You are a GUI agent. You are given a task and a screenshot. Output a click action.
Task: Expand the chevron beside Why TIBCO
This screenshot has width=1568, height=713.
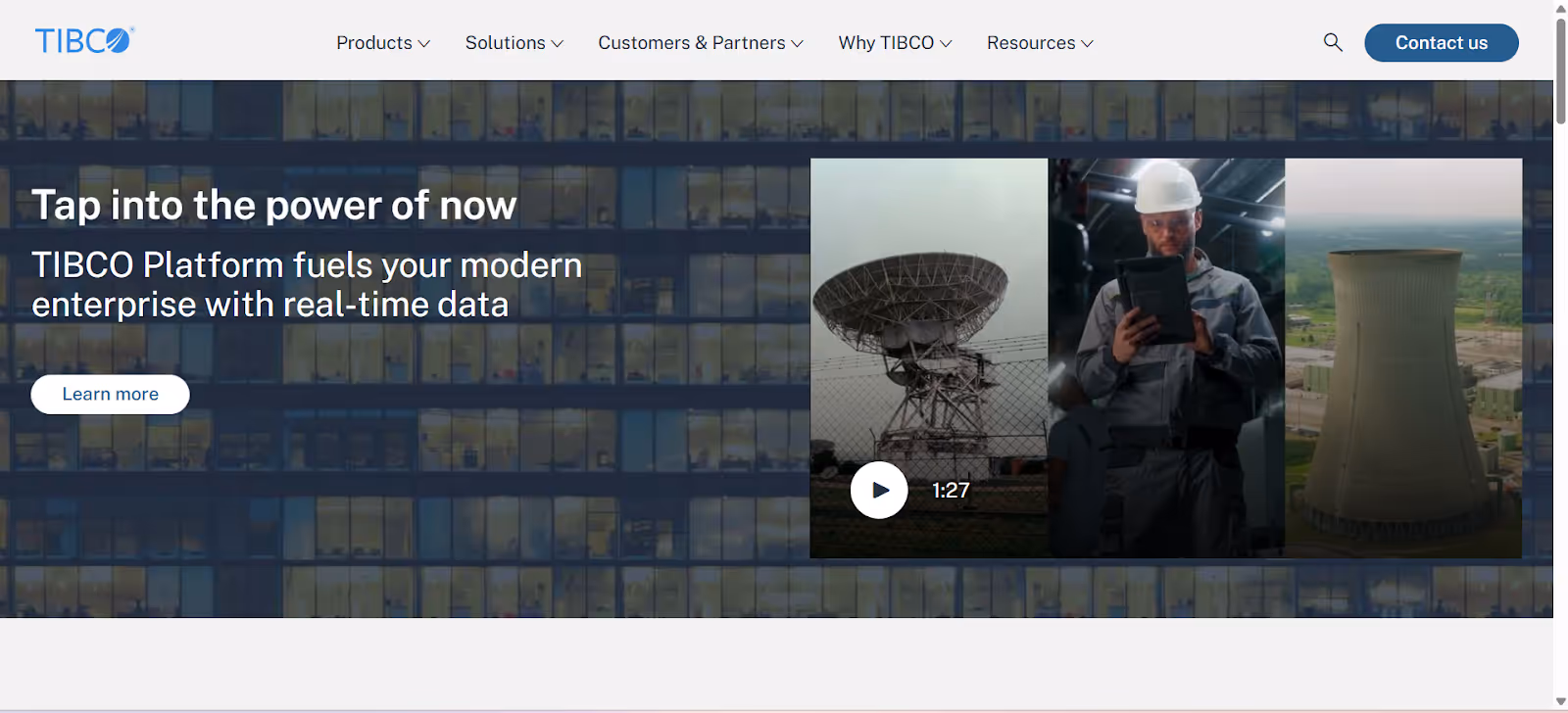point(946,44)
